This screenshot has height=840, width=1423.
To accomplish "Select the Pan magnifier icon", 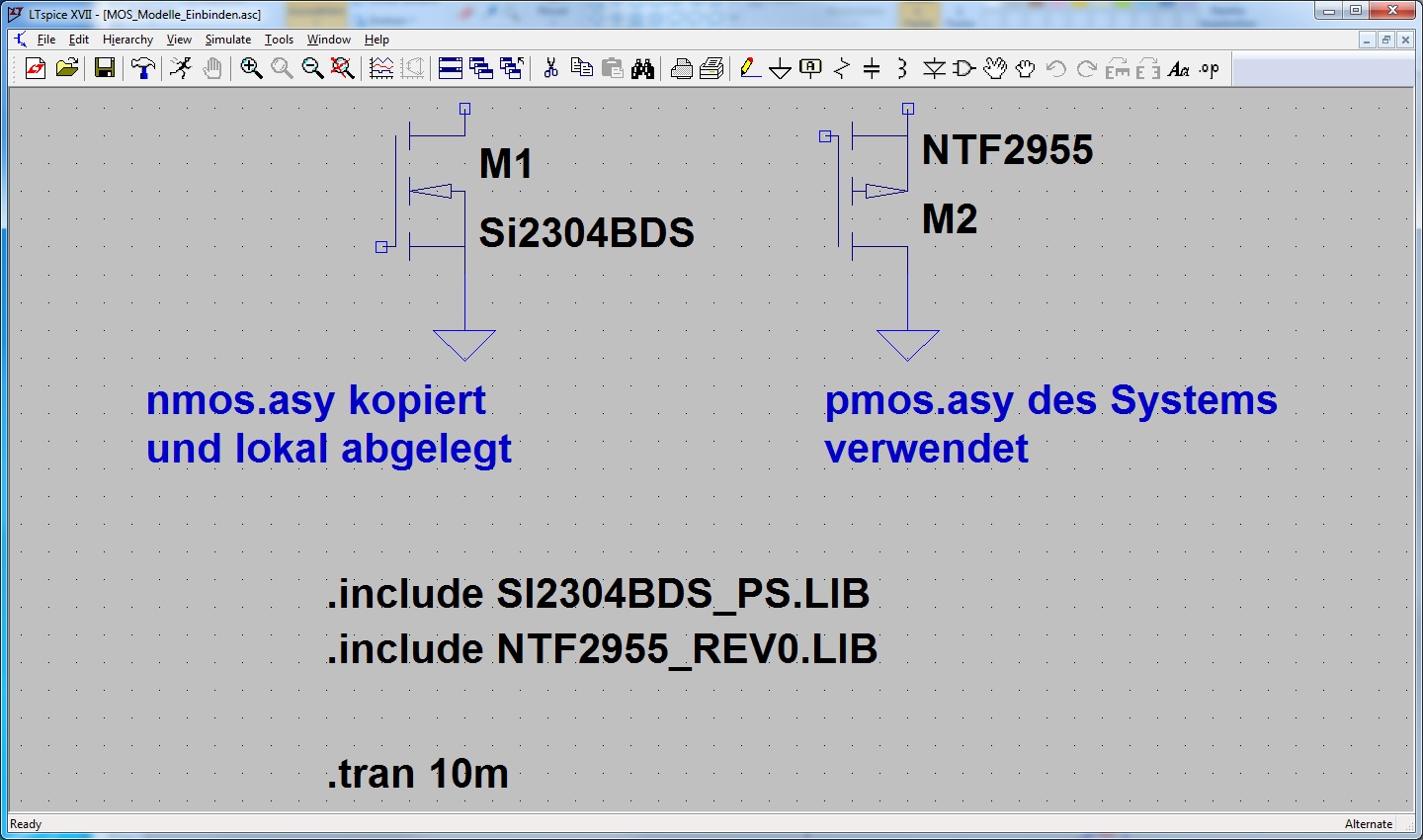I will coord(282,68).
